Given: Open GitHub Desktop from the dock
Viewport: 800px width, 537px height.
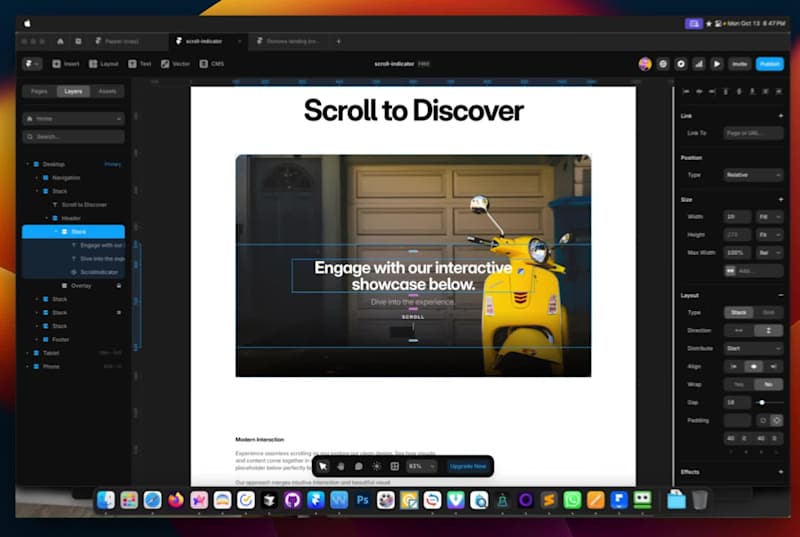Looking at the screenshot, I should 292,500.
